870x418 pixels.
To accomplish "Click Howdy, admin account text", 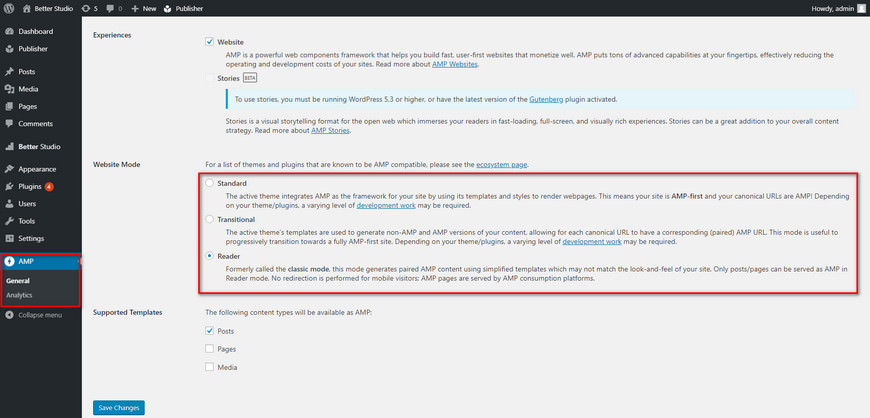I will click(x=835, y=8).
